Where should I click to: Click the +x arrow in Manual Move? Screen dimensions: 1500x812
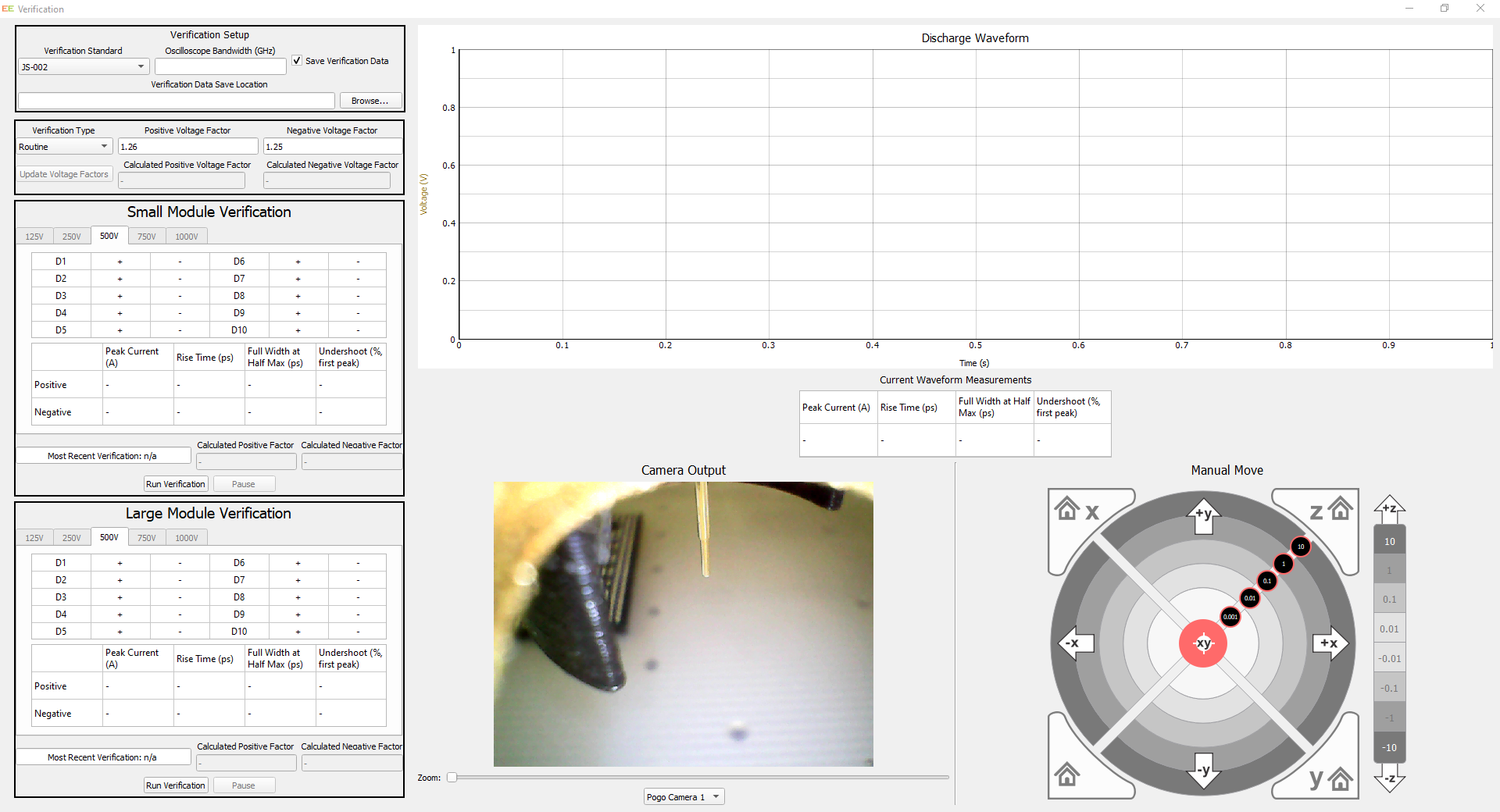[x=1330, y=643]
